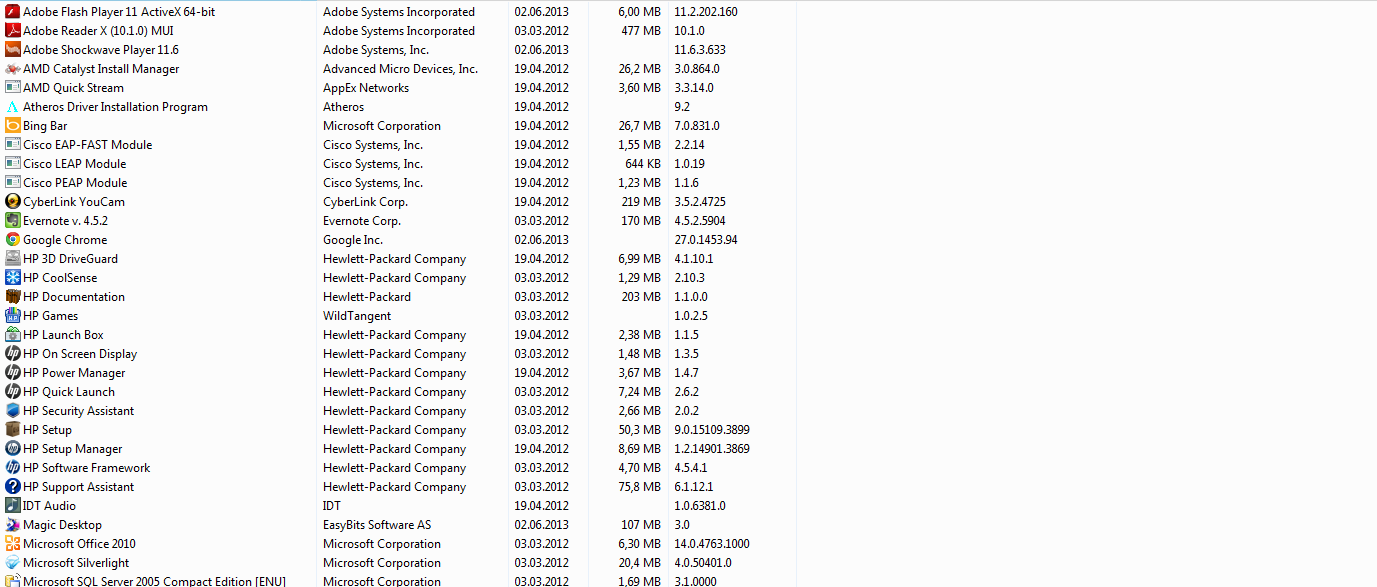Image resolution: width=1377 pixels, height=587 pixels.
Task: Click the Adobe Reader X icon
Action: coord(13,31)
